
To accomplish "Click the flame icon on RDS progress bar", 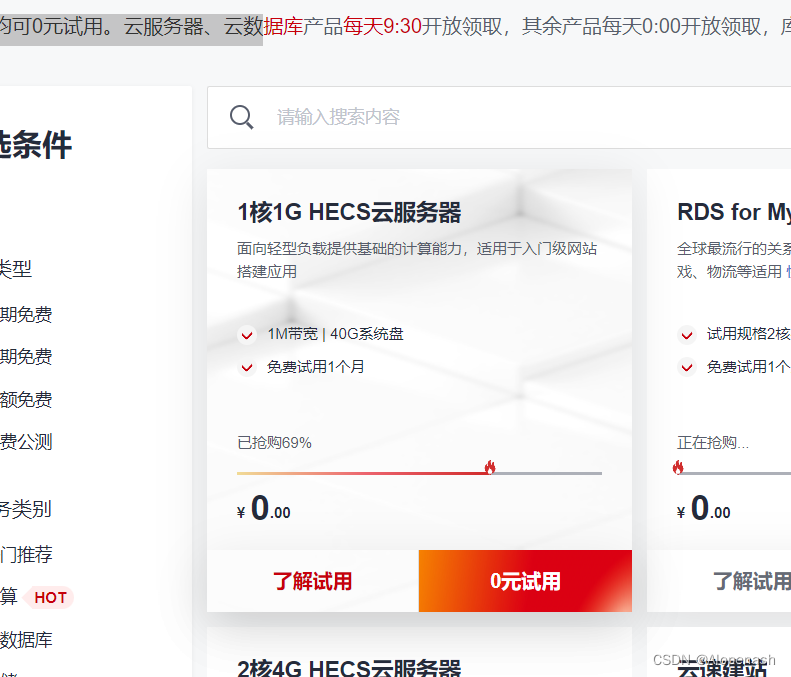I will pos(678,467).
